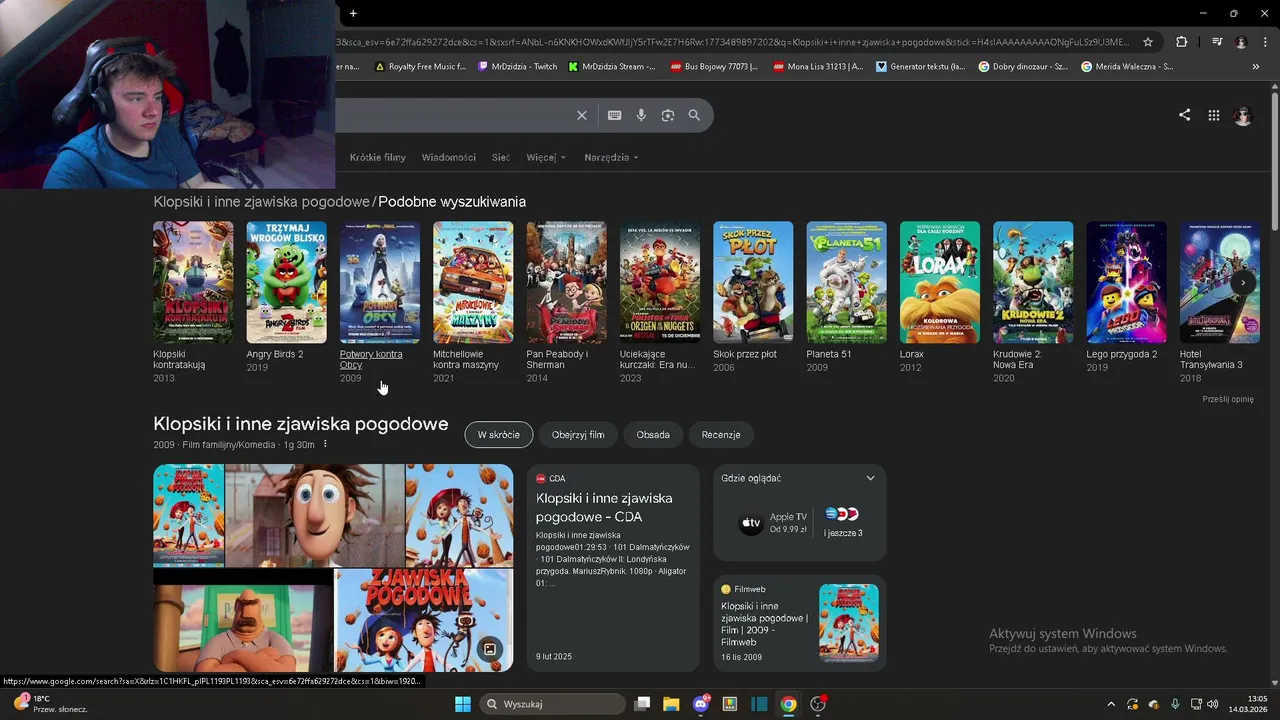Select the W skrócie chip
The height and width of the screenshot is (720, 1280).
click(x=498, y=435)
